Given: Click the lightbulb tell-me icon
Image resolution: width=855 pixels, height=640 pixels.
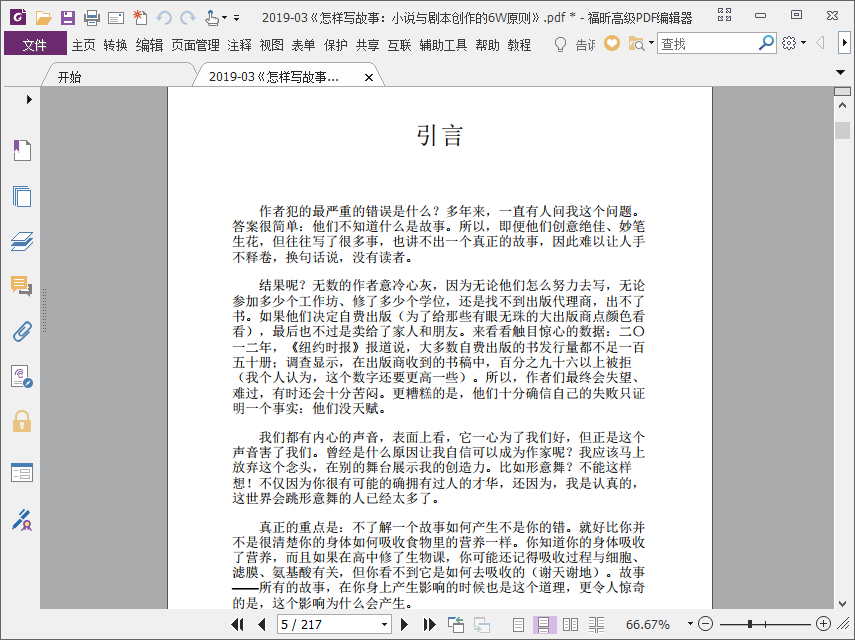Looking at the screenshot, I should click(x=560, y=44).
